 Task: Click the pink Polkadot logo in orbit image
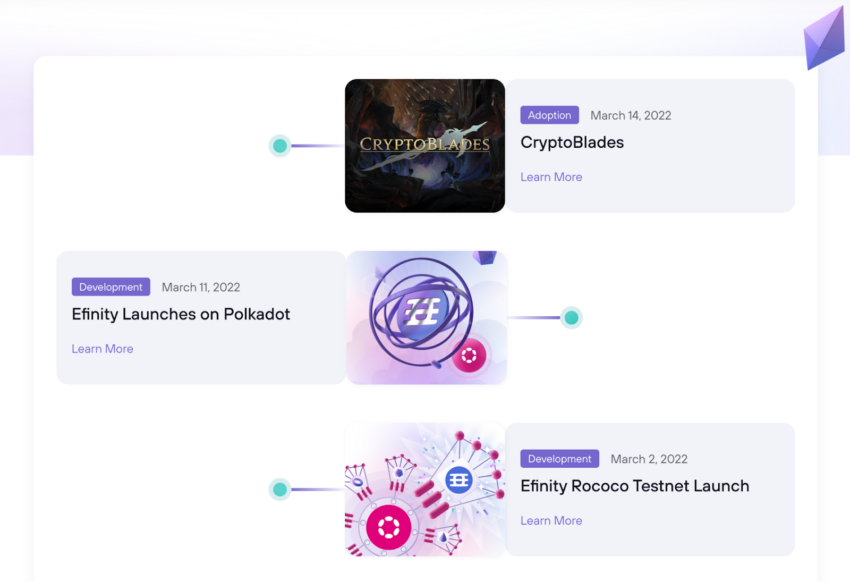click(x=469, y=355)
